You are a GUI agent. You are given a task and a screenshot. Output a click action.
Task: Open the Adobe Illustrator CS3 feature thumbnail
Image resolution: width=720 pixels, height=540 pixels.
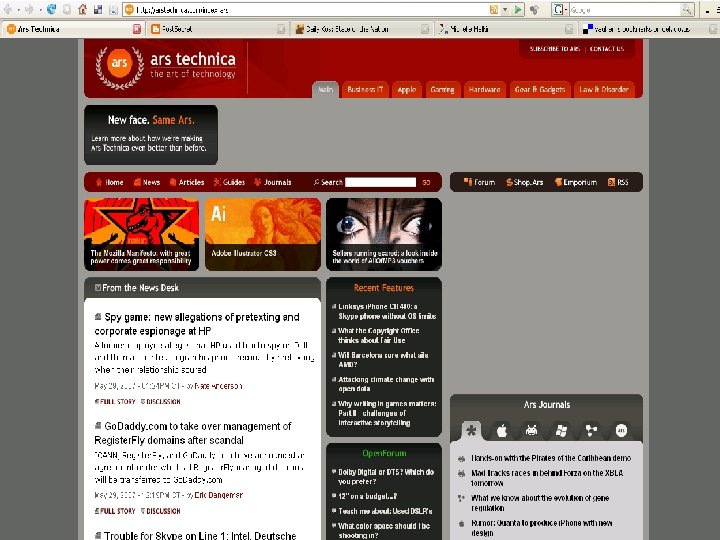[263, 234]
